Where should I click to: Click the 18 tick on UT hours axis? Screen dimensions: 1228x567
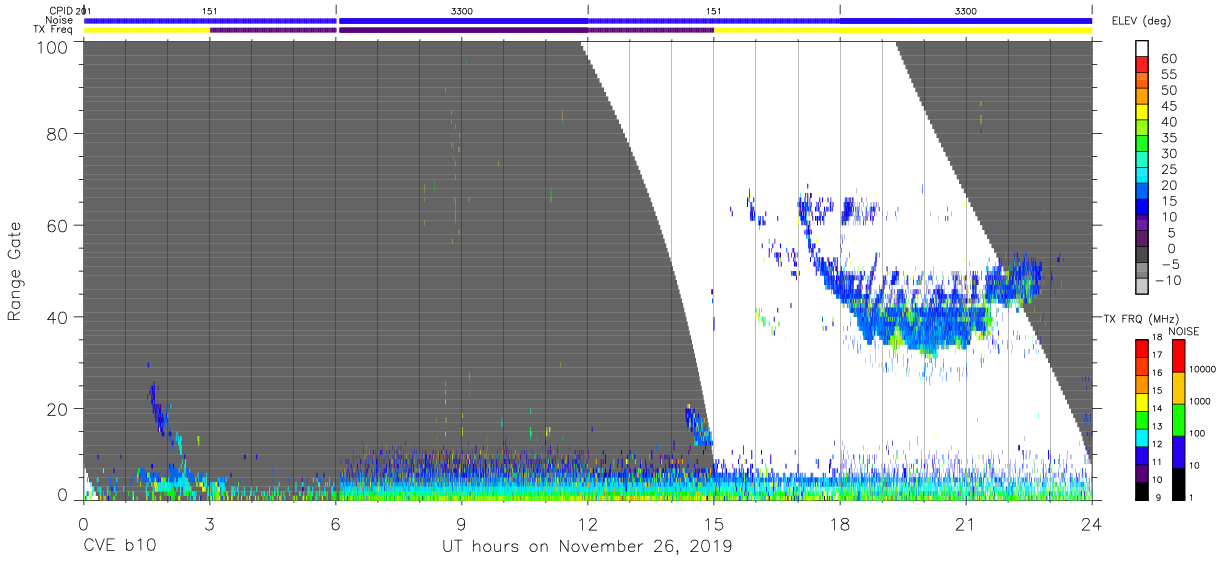pos(840,523)
